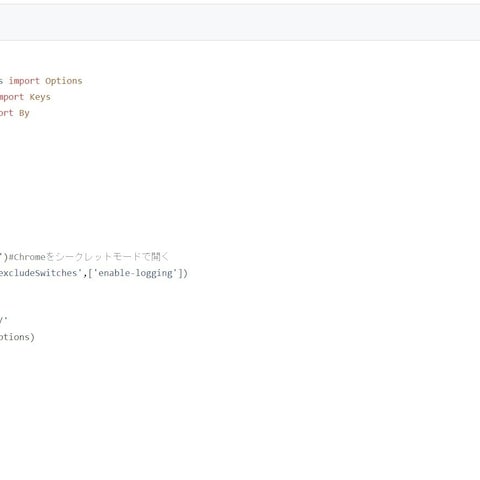The image size is (480, 480).
Task: Click the 'enable-logging' string
Action: [x=135, y=273]
